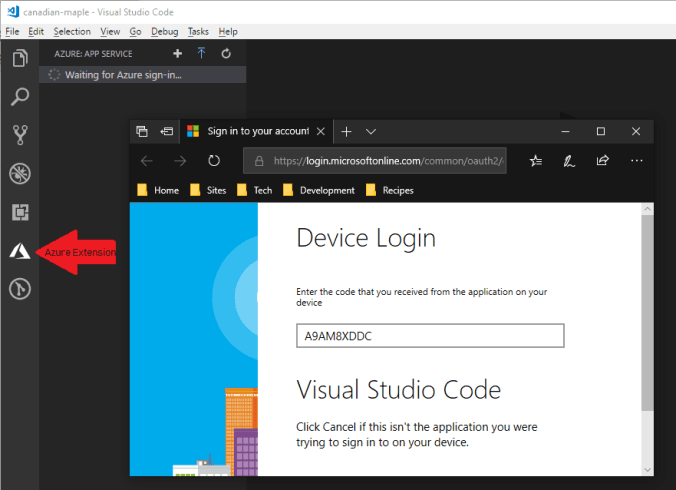This screenshot has height=490, width=676.
Task: Close the browser window
Action: point(636,131)
